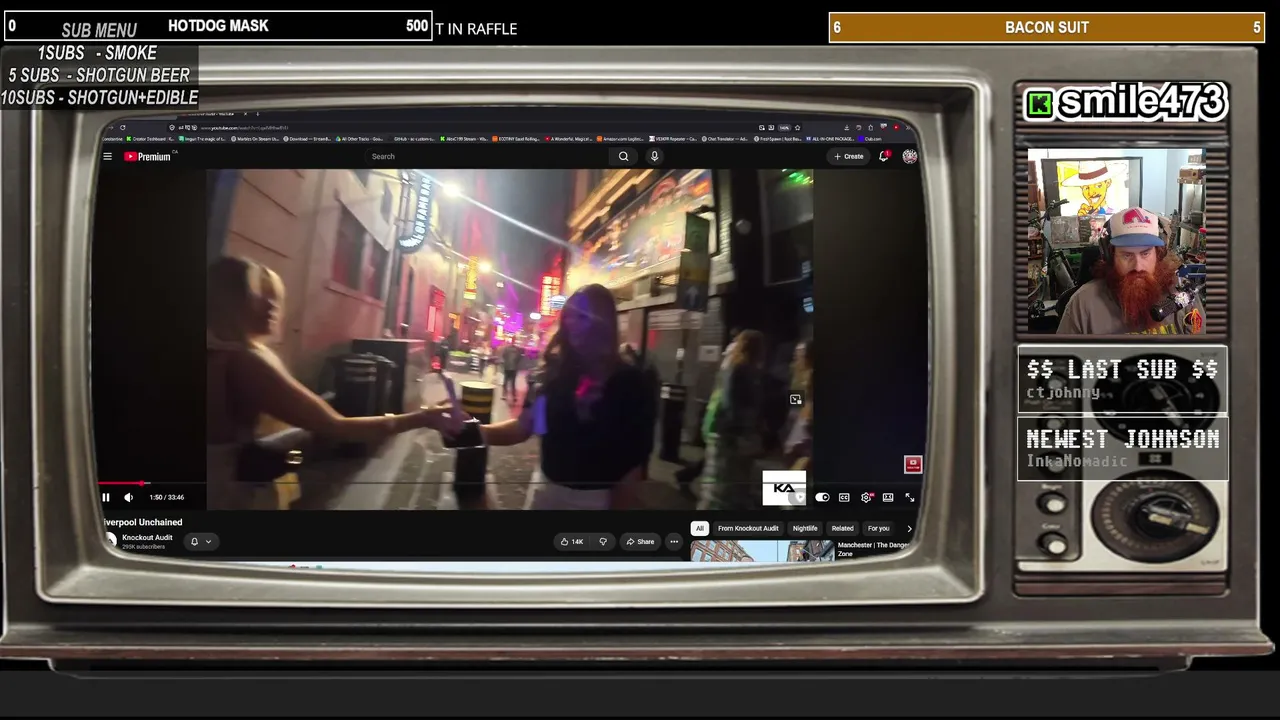Open the player settings gear
The height and width of the screenshot is (720, 1280).
(x=866, y=497)
